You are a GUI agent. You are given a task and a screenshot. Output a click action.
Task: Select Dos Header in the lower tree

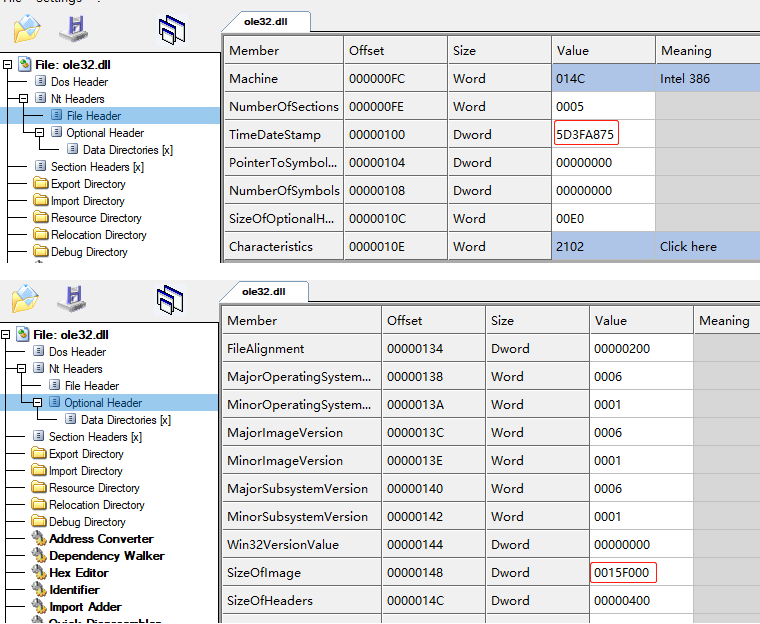click(78, 352)
